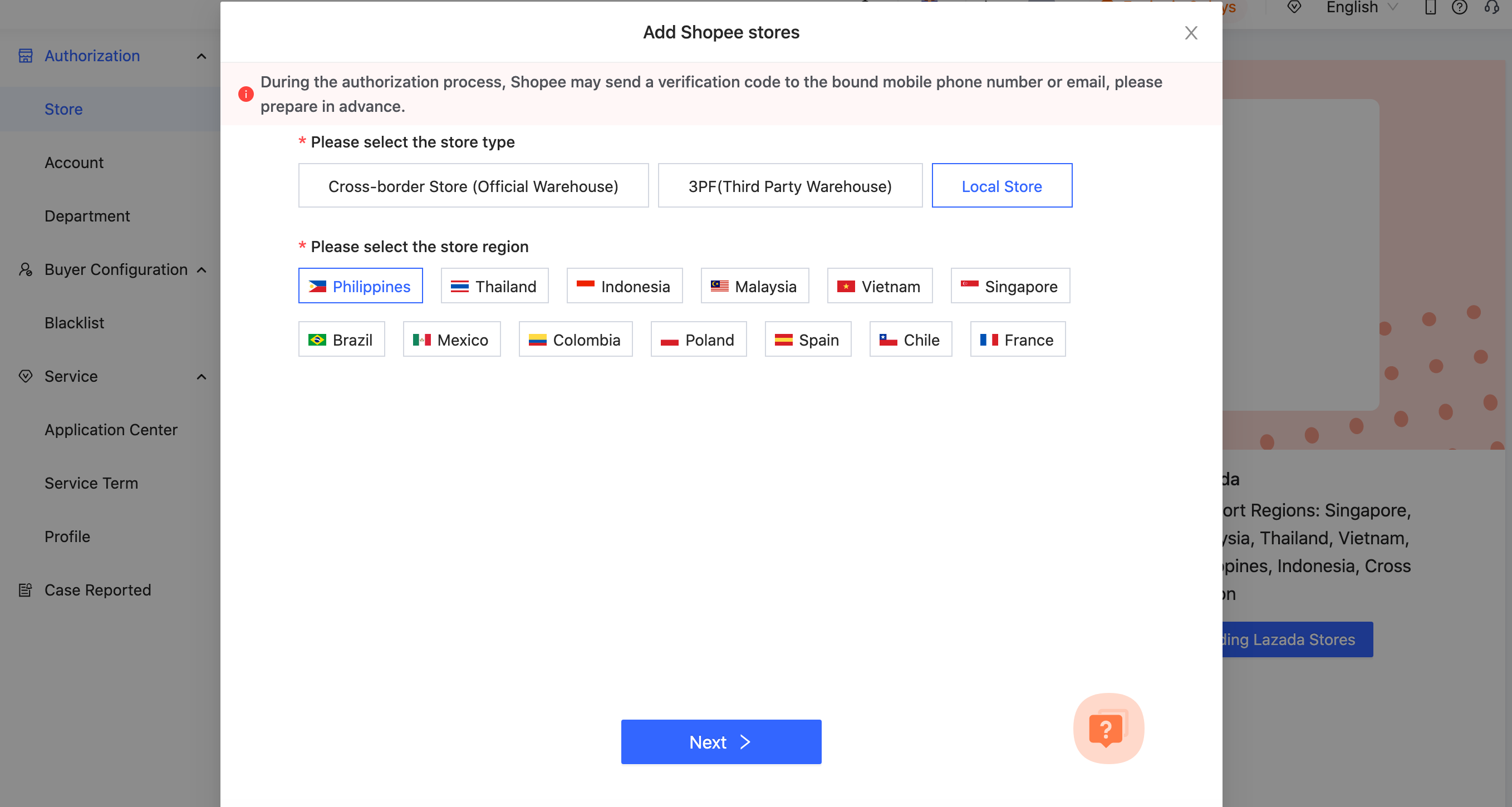Open the floating help chat bubble
Image resolution: width=1512 pixels, height=807 pixels.
[1108, 729]
